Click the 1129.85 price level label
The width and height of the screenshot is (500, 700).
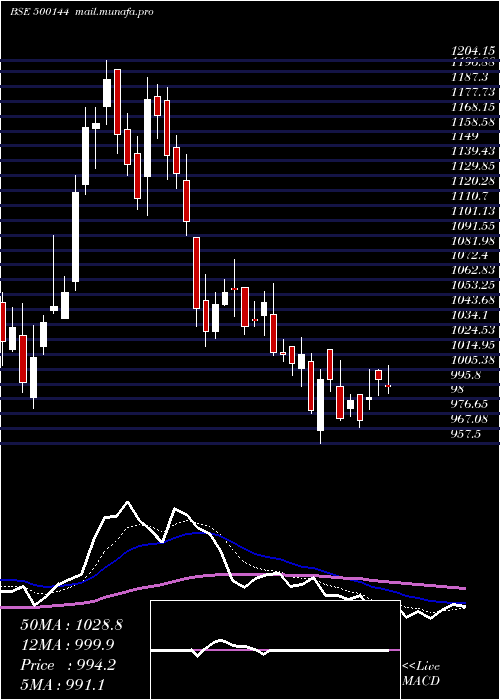tap(473, 166)
